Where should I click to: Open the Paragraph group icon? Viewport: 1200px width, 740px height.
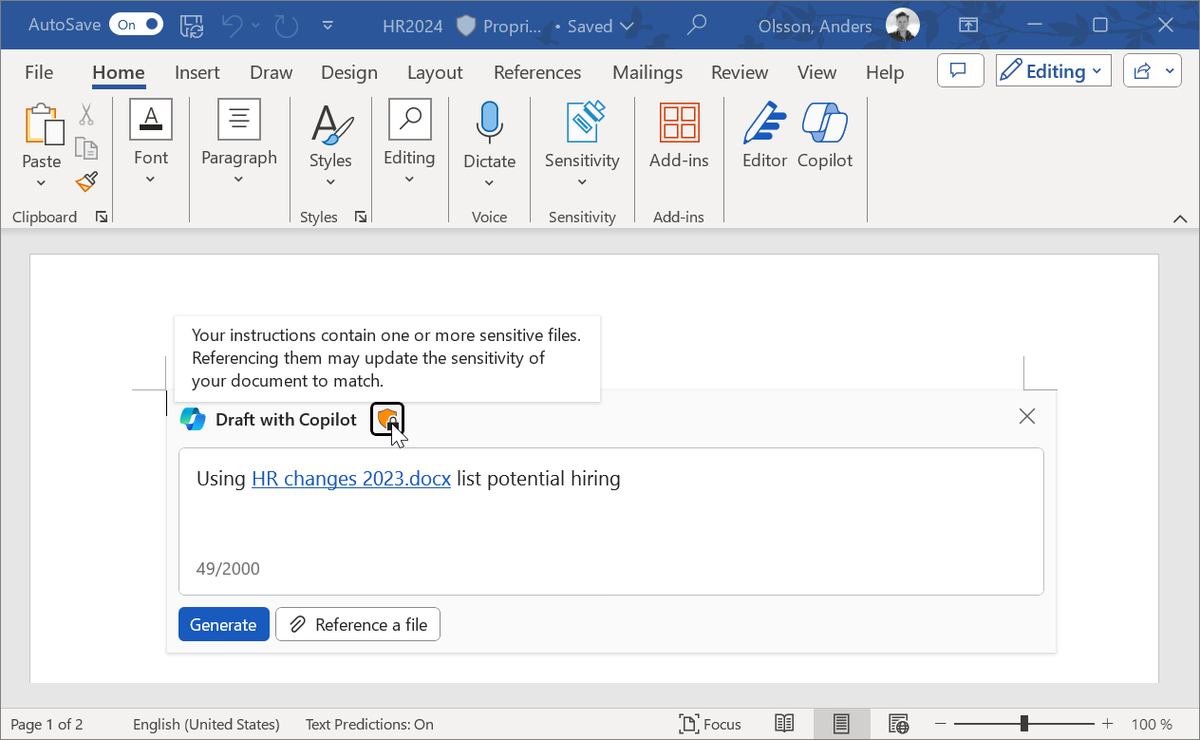point(239,119)
